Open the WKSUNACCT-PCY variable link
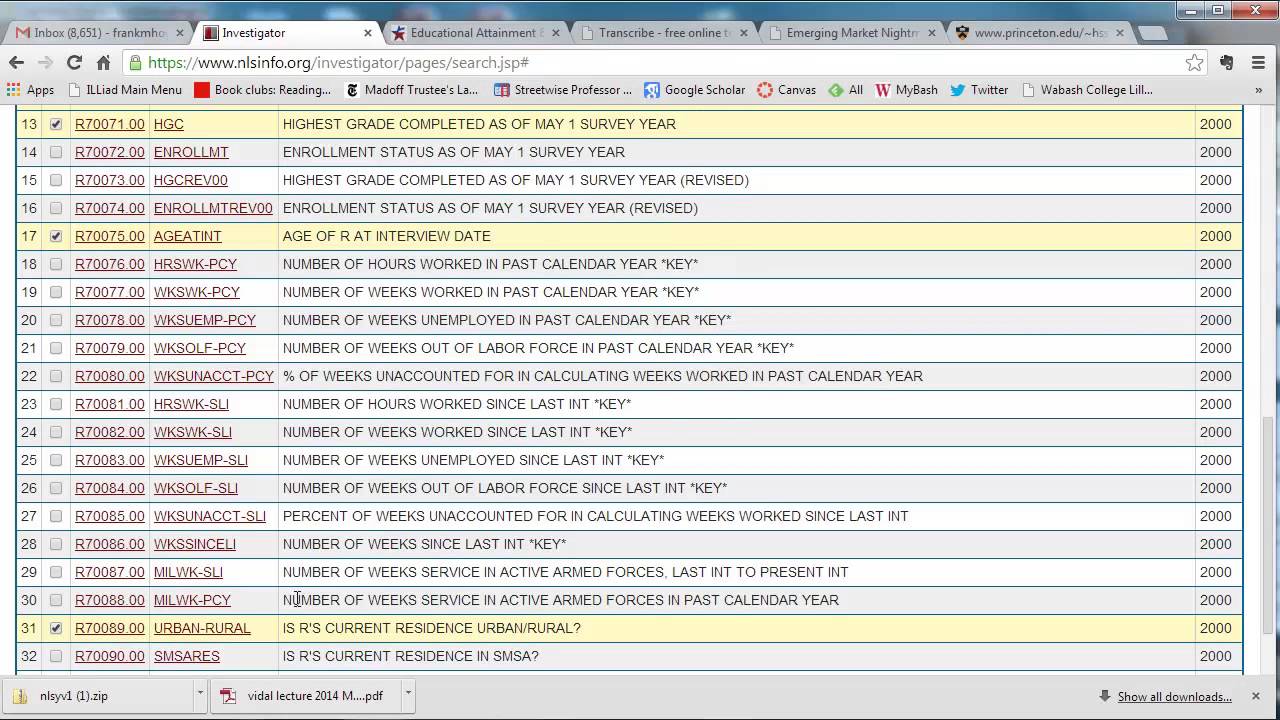Screen dimensions: 1280x720 (213, 376)
